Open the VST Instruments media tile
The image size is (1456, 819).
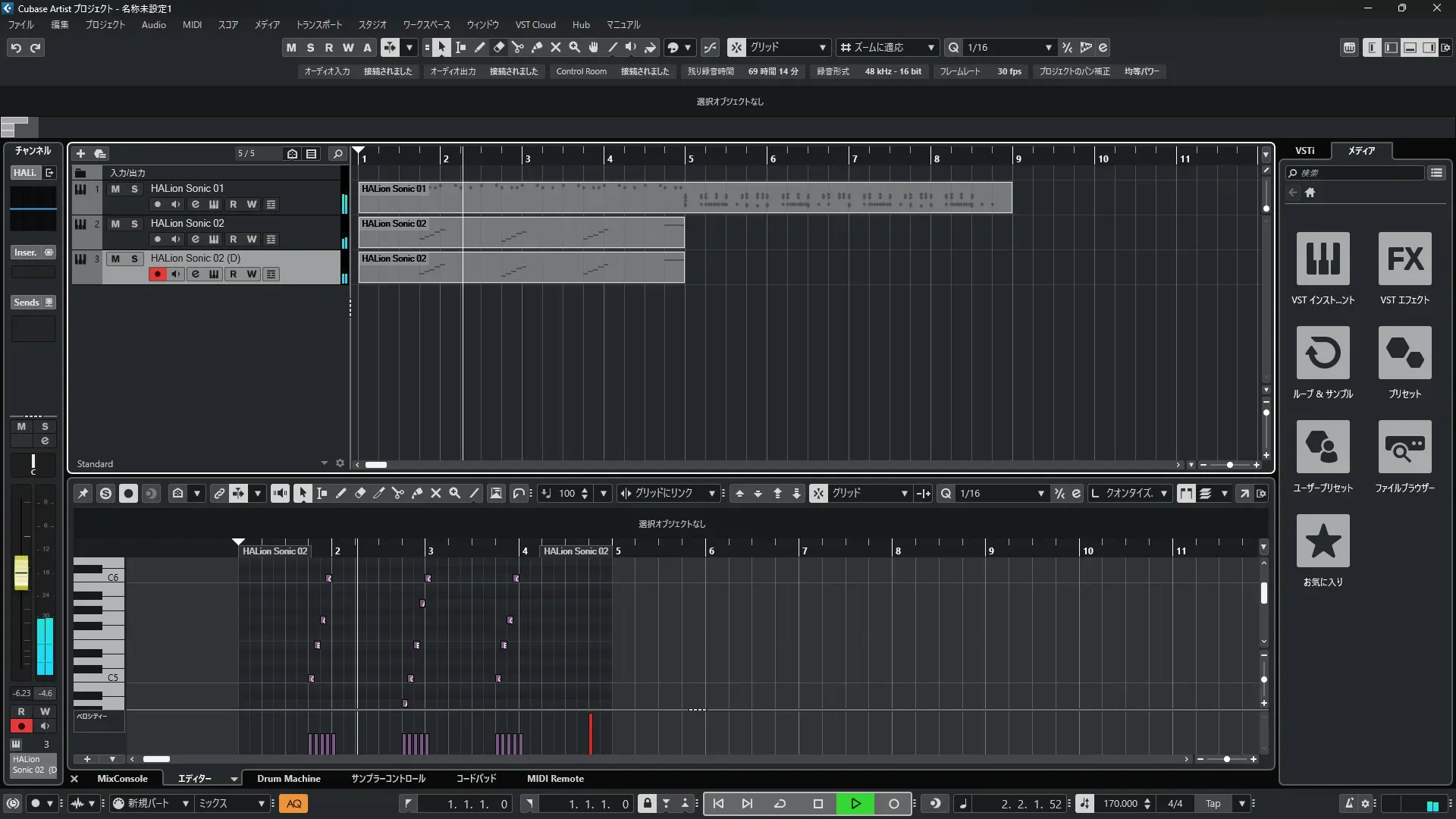point(1323,259)
